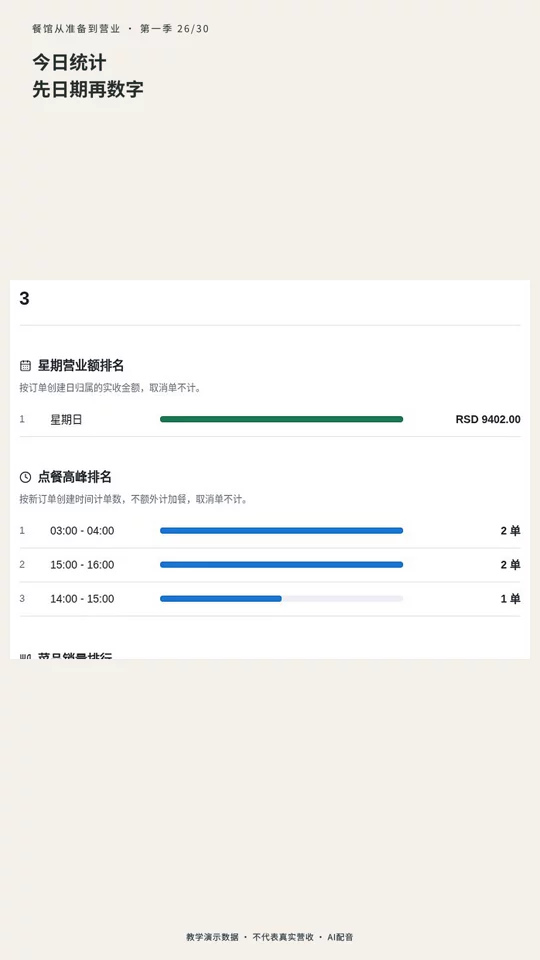Click the blue bar for 03:00 - 04:00
540x960 pixels.
pos(282,531)
